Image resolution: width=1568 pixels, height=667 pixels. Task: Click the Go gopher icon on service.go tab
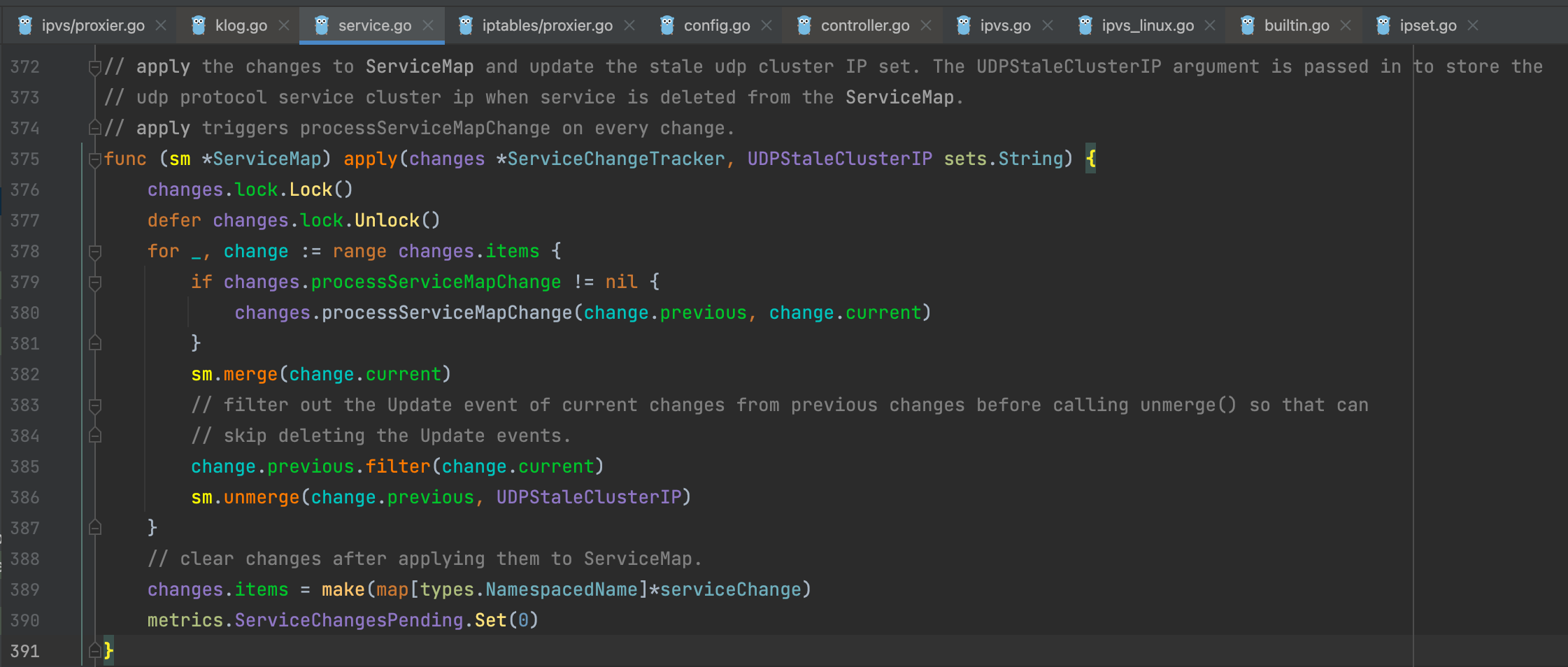[322, 25]
